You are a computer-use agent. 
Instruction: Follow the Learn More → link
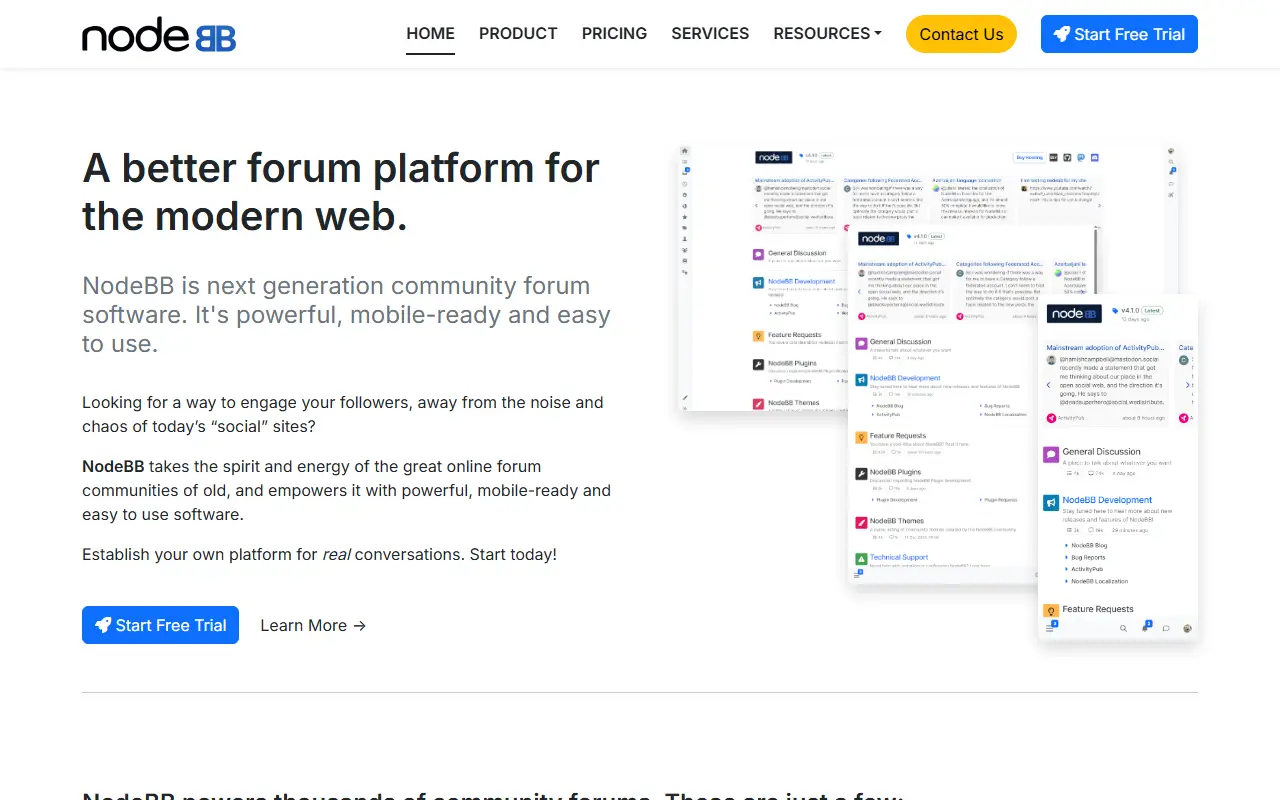tap(313, 625)
